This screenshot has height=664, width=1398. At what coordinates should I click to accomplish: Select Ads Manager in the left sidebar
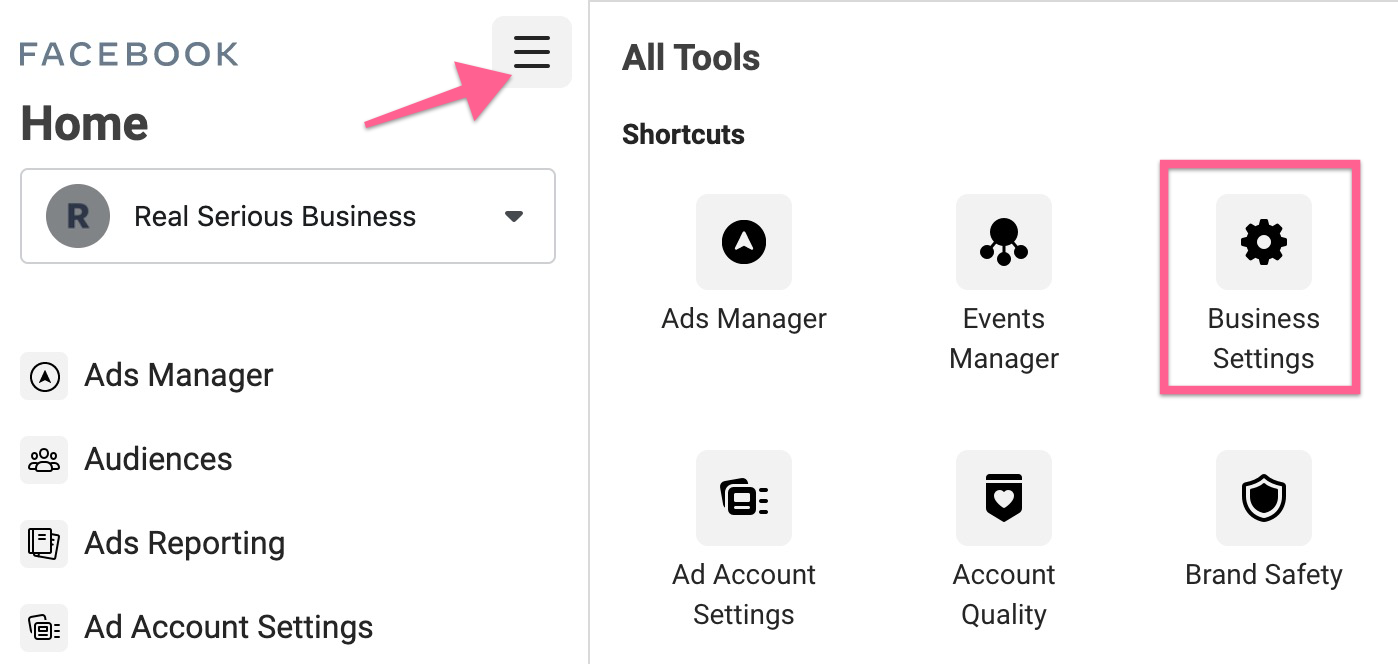point(179,376)
